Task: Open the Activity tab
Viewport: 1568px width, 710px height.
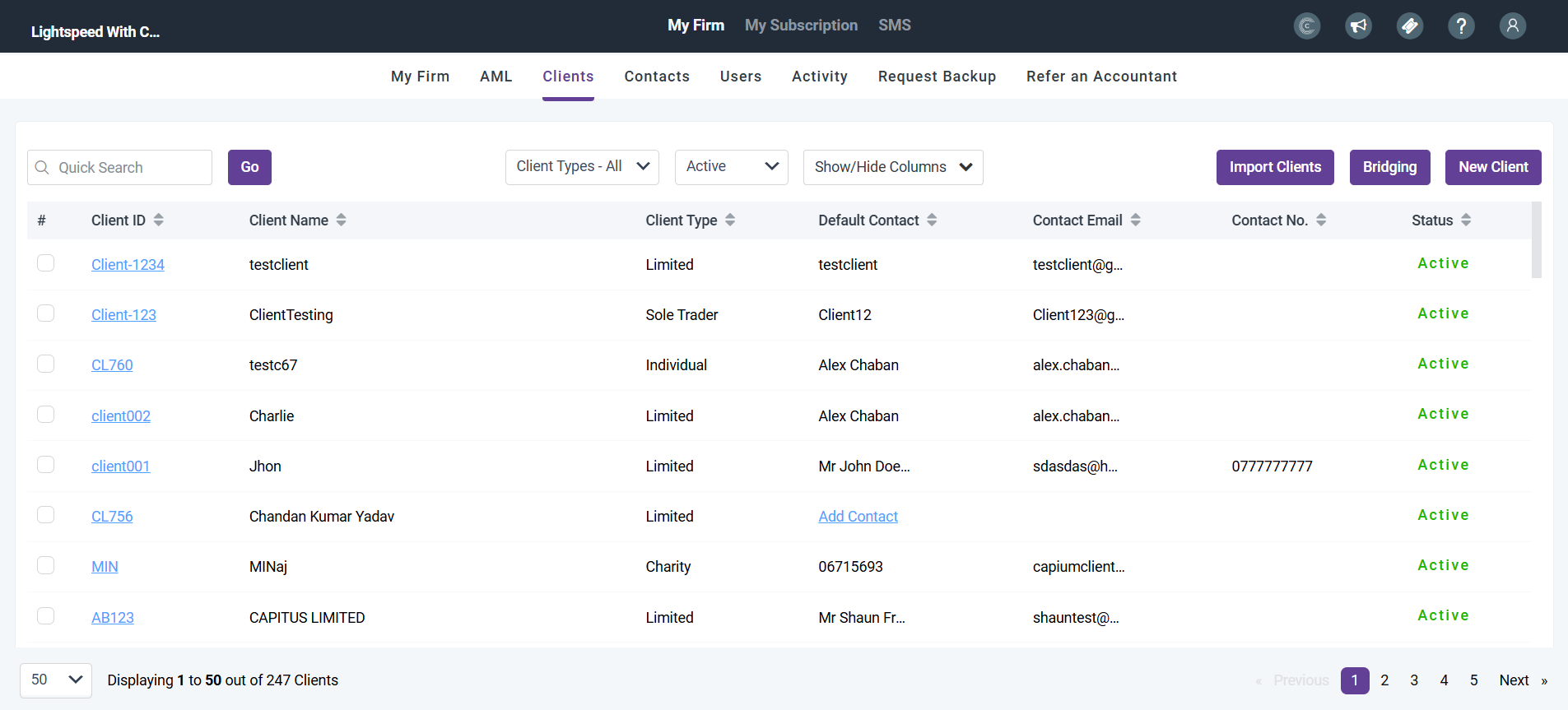Action: tap(820, 77)
